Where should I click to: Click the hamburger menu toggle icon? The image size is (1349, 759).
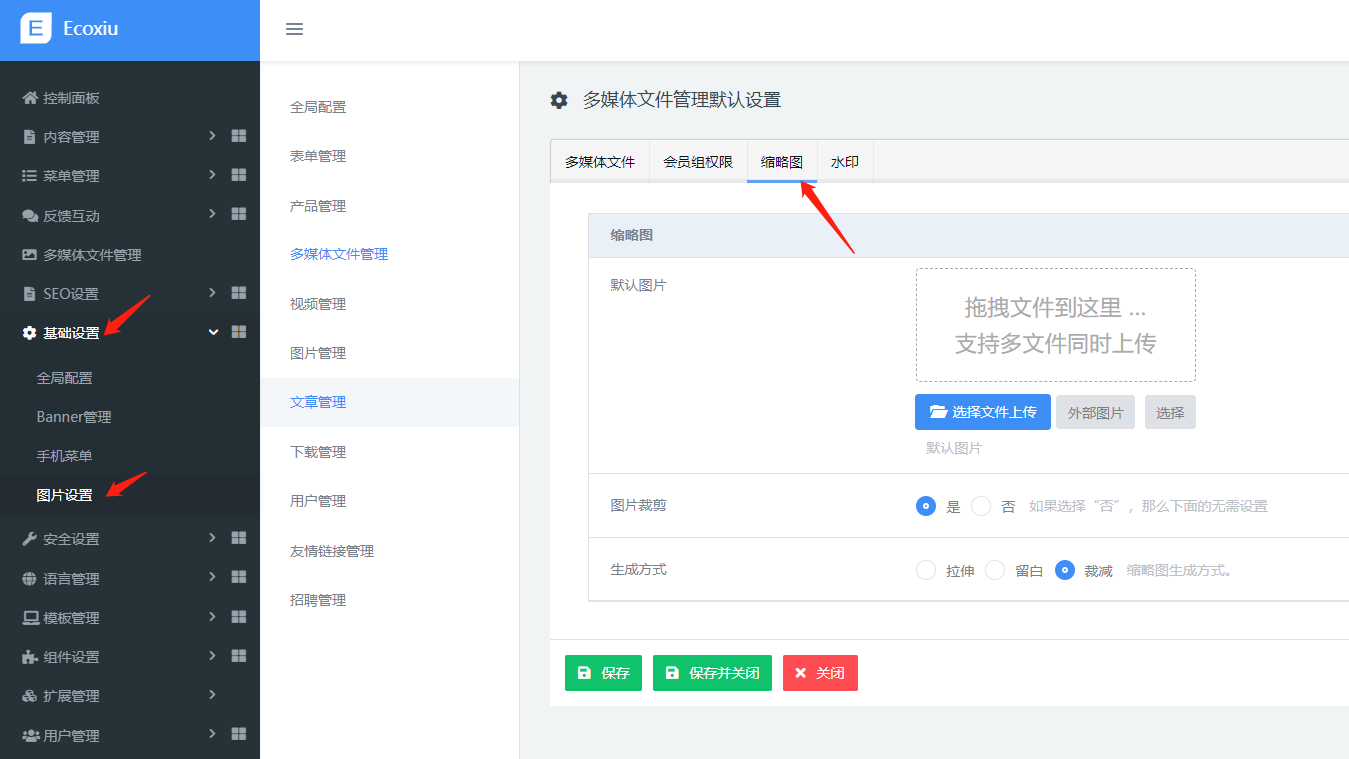[294, 29]
